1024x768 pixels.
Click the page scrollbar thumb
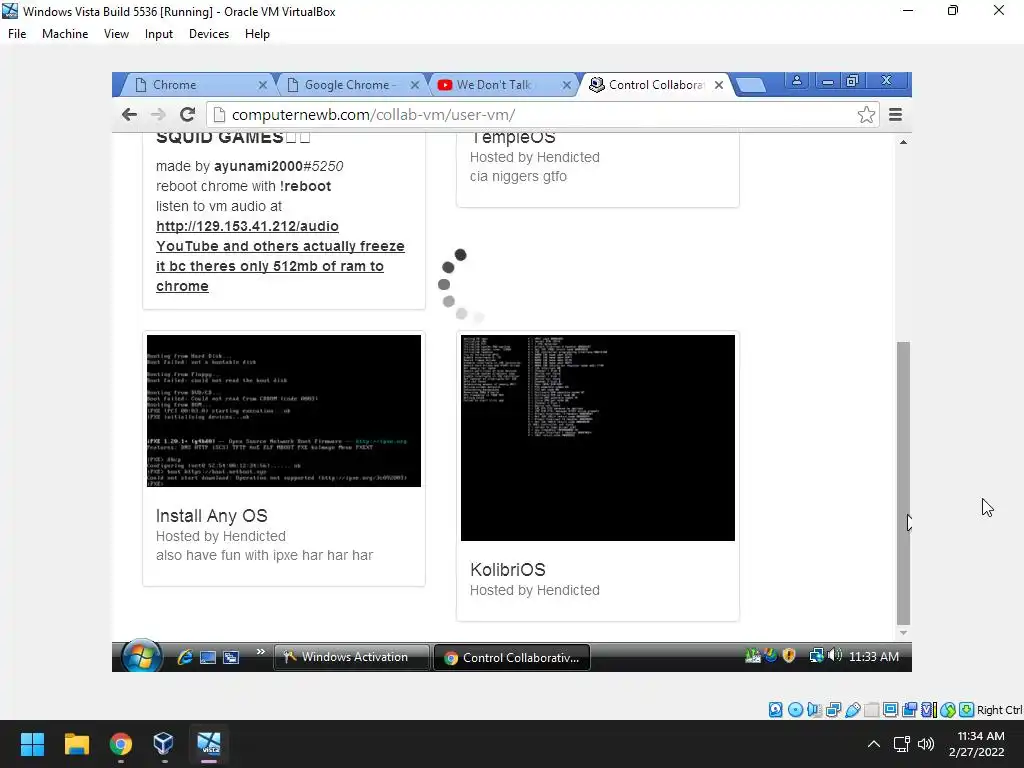[903, 483]
